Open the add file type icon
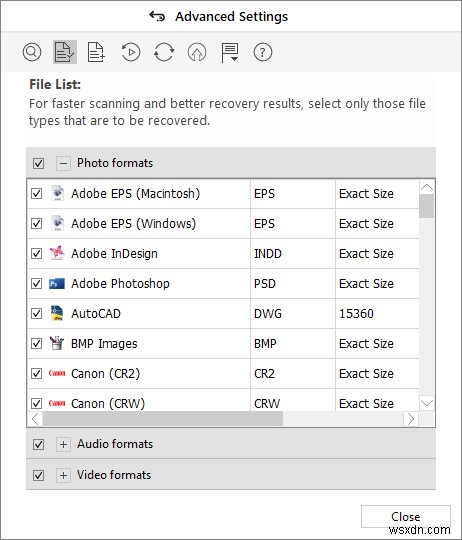The height and width of the screenshot is (540, 462). click(96, 52)
